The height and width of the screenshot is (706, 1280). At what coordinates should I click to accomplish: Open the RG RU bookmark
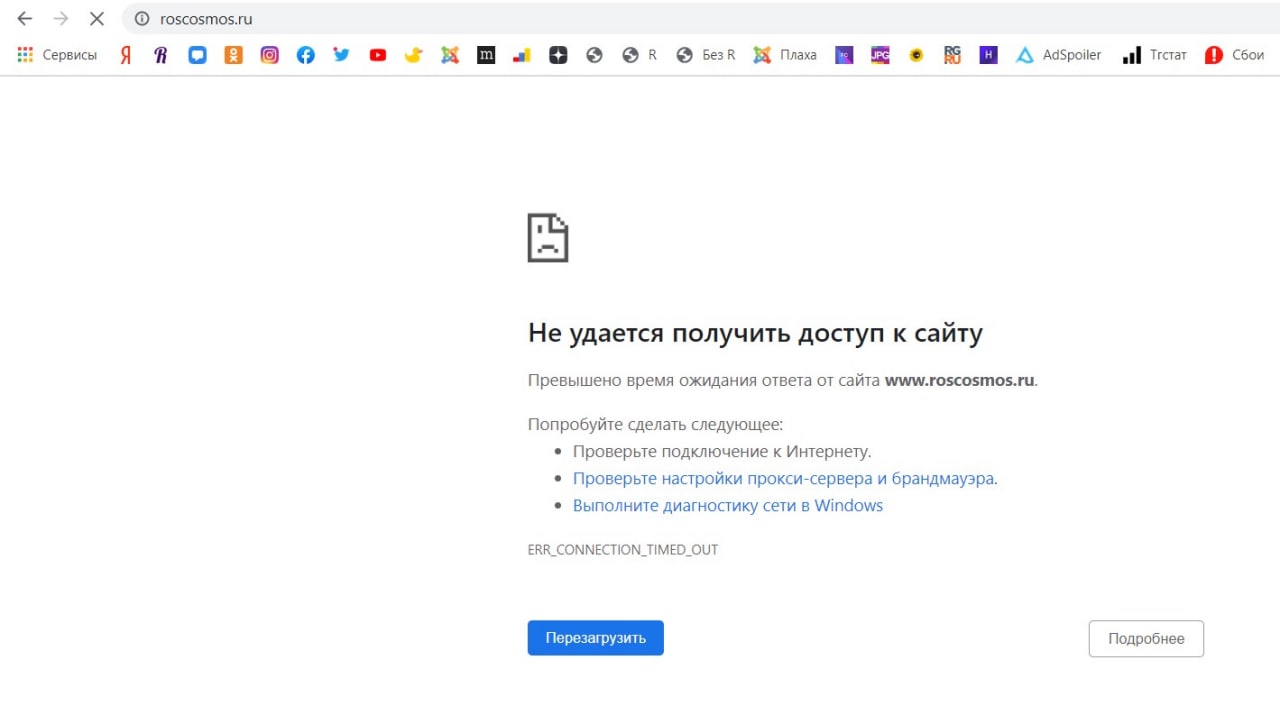pyautogui.click(x=952, y=55)
